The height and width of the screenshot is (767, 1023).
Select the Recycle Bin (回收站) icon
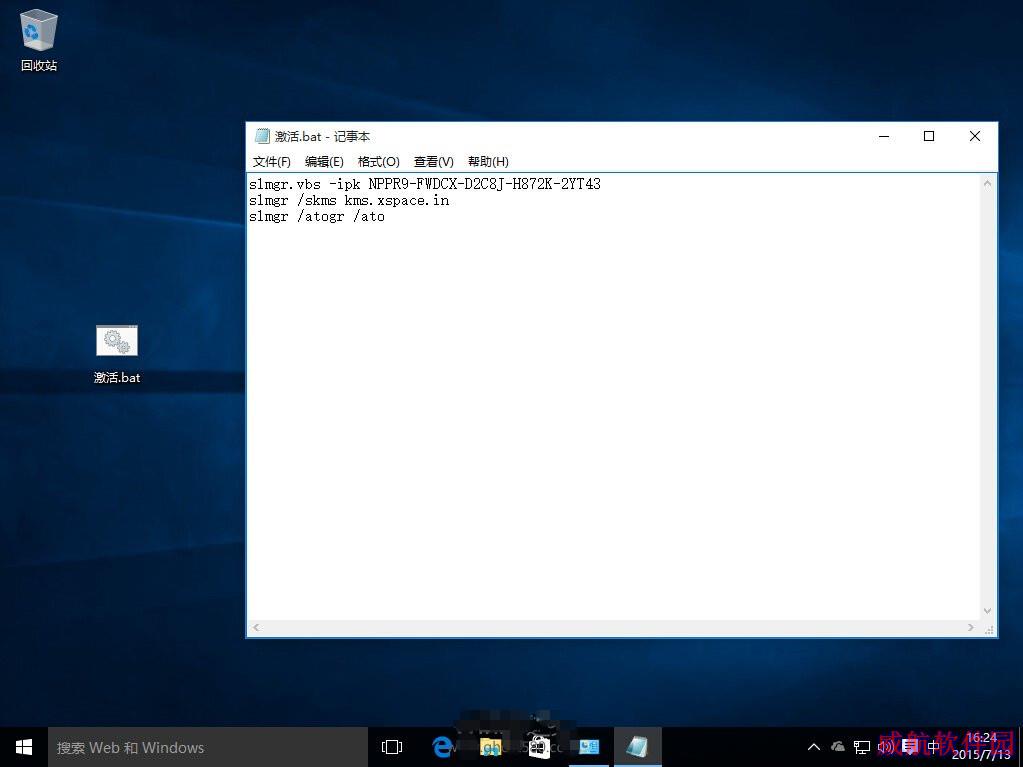(x=38, y=39)
